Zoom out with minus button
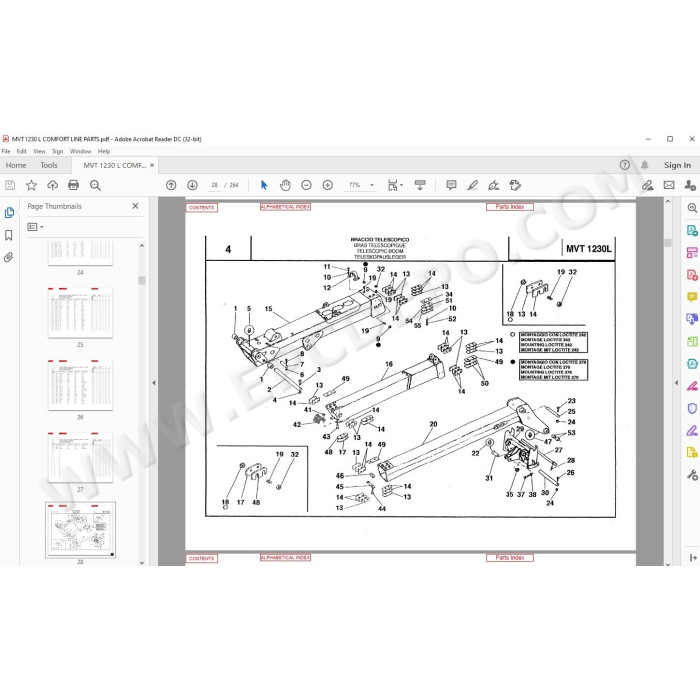 [x=306, y=185]
